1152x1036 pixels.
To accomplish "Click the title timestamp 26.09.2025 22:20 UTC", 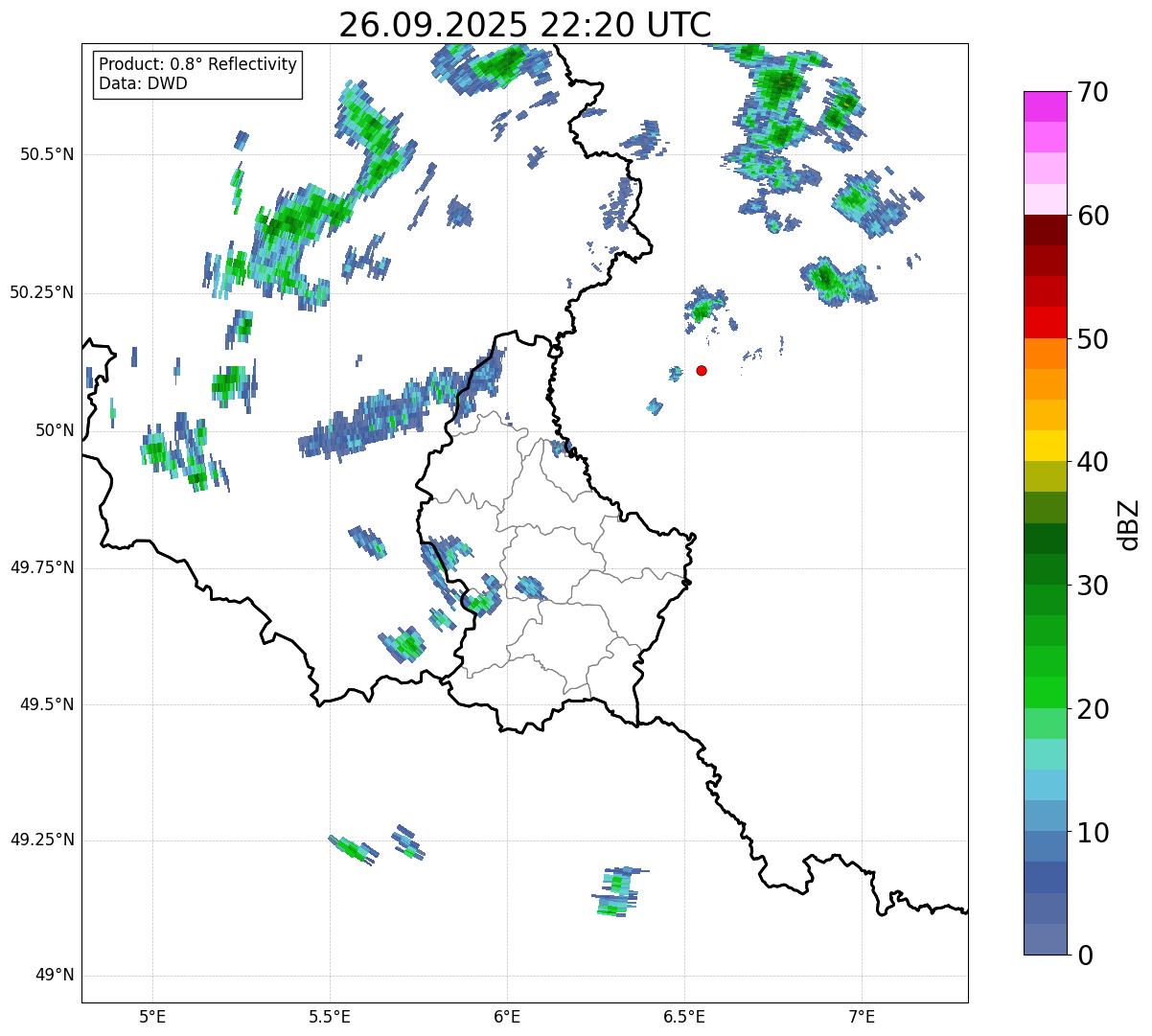I will 524,25.
